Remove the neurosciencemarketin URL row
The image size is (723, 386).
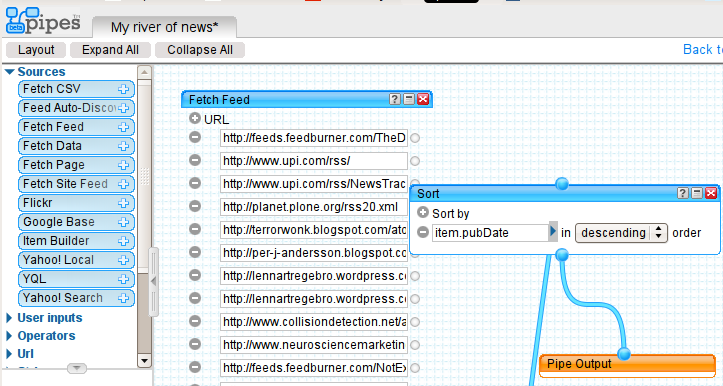tap(195, 344)
